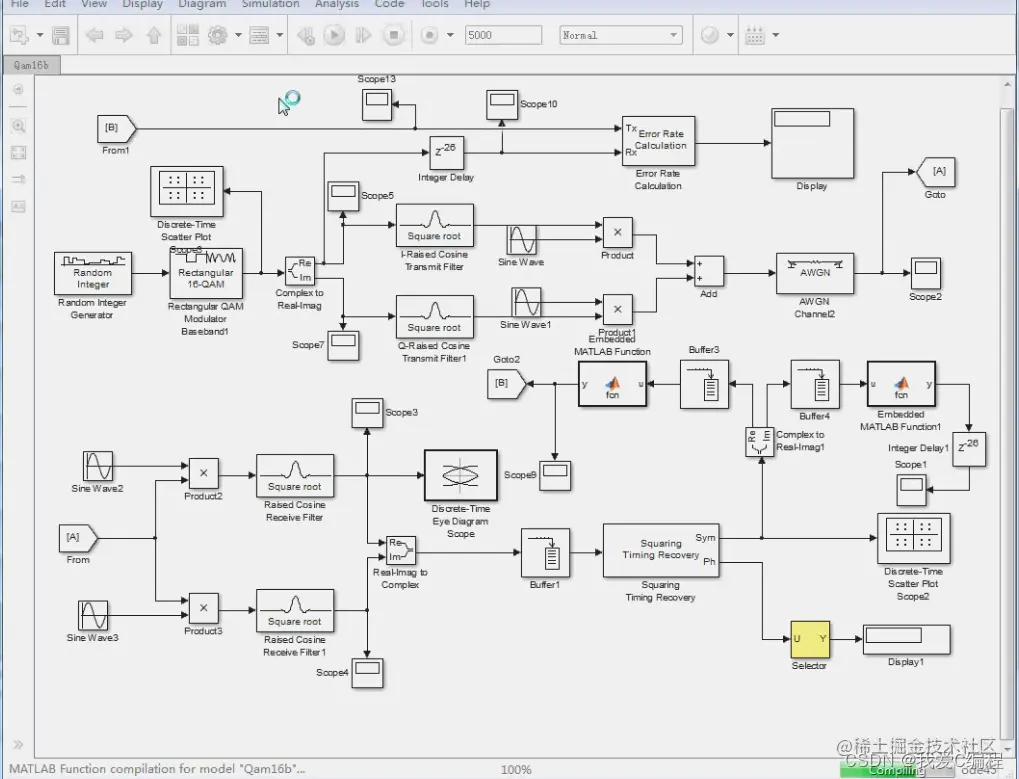1019x779 pixels.
Task: Click the Step Forward toolbar icon
Action: [x=363, y=35]
